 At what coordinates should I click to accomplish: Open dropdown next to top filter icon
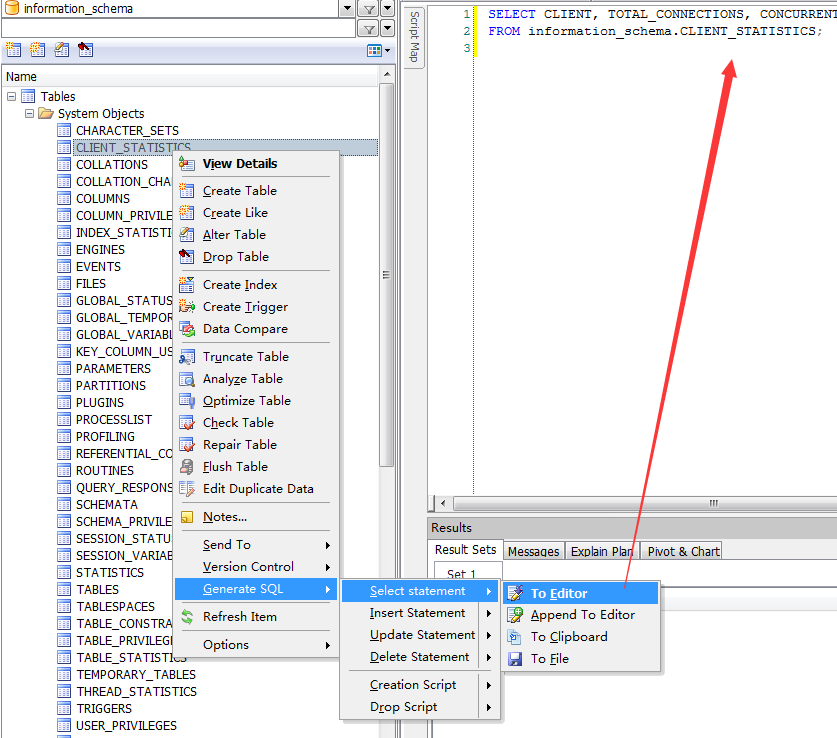(388, 9)
